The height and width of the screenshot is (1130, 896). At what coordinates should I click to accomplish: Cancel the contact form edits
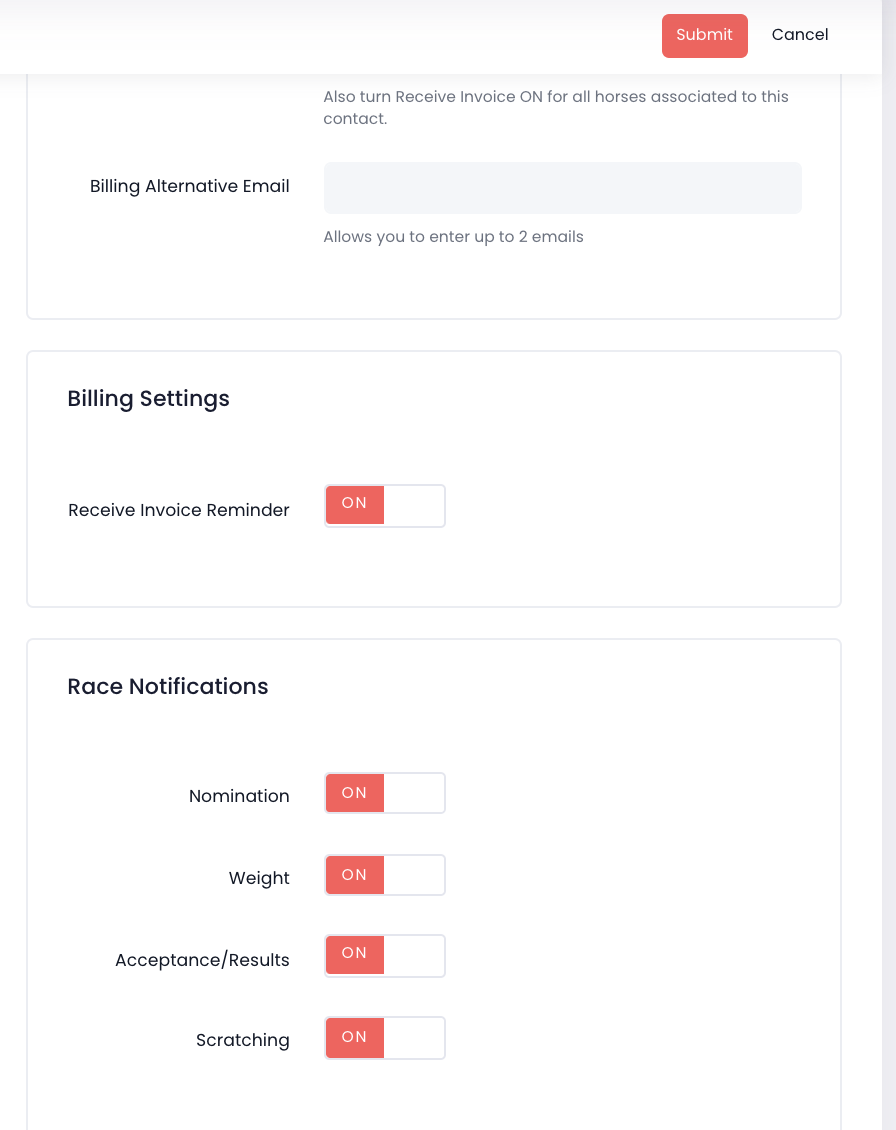click(799, 35)
